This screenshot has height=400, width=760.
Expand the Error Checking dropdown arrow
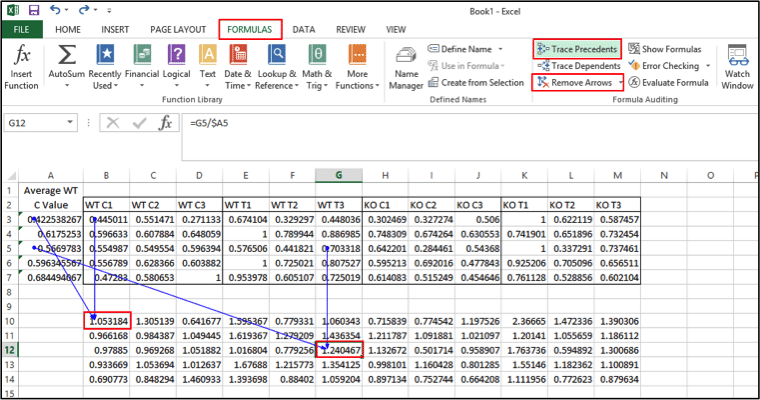(708, 66)
